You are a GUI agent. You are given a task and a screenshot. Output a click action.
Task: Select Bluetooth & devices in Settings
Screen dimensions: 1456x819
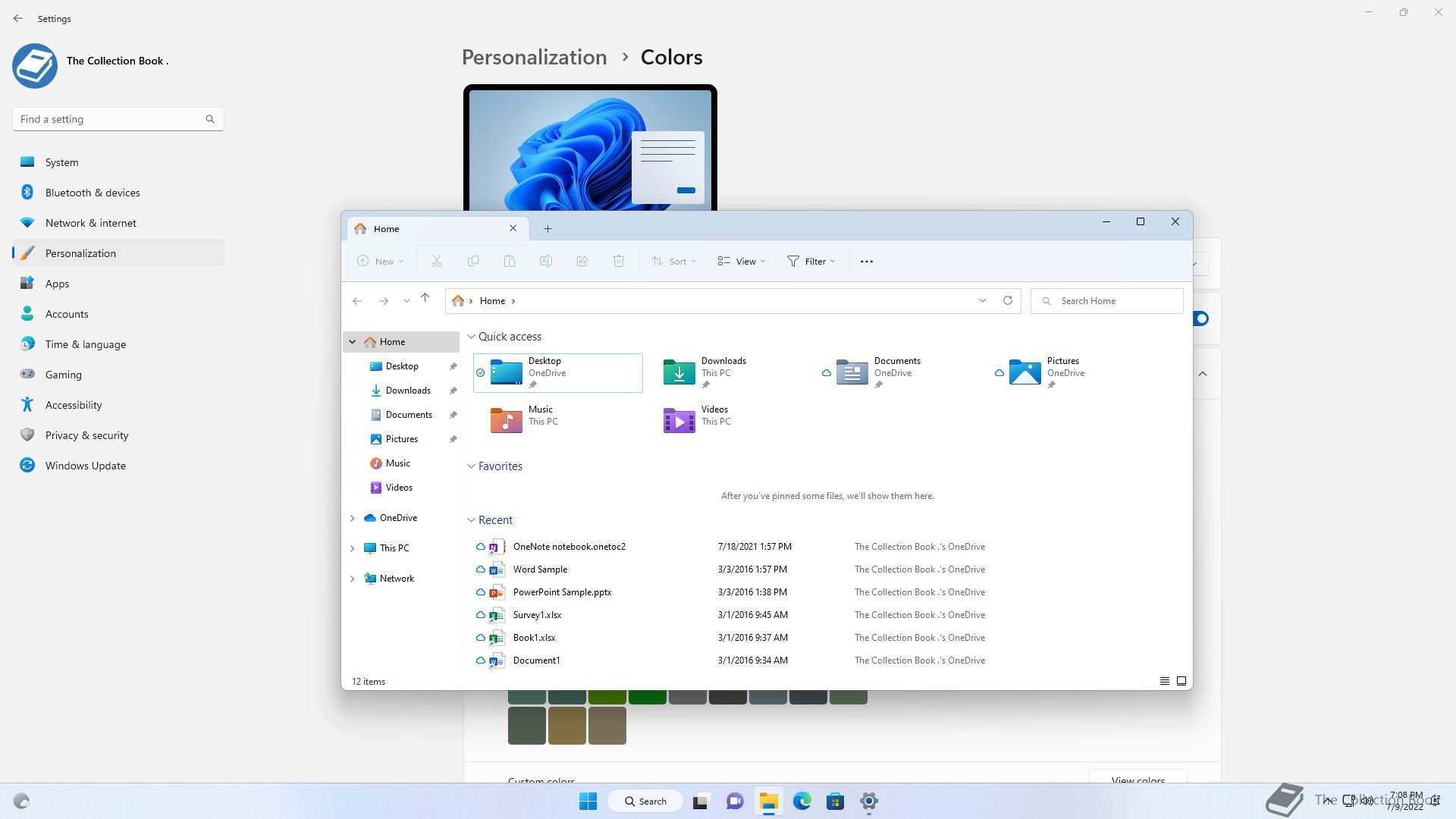[118, 193]
